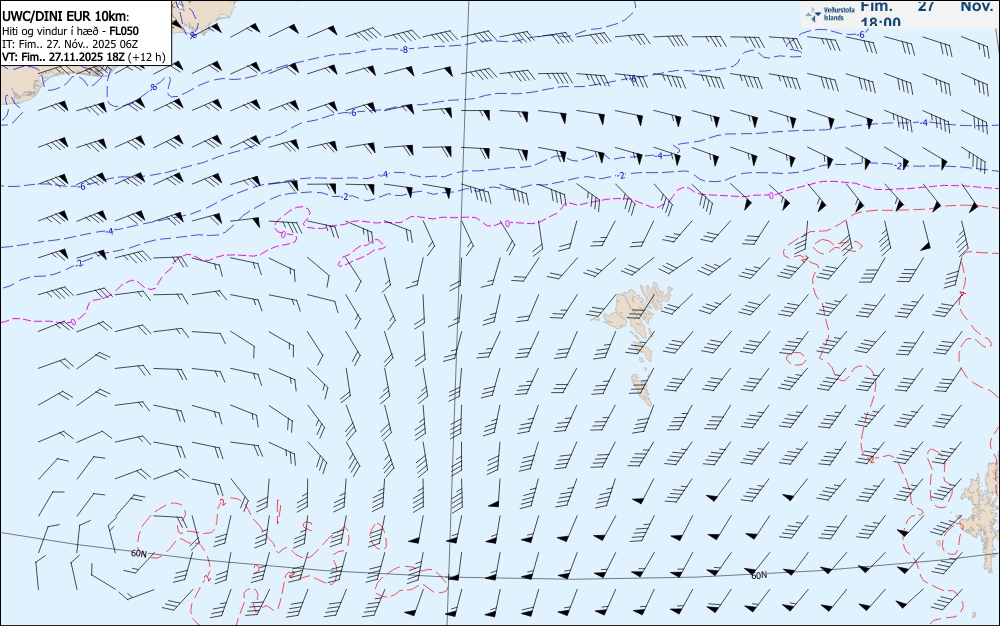Click the Veðurstofa Íslands logo
This screenshot has height=626, width=1000.
(x=830, y=14)
